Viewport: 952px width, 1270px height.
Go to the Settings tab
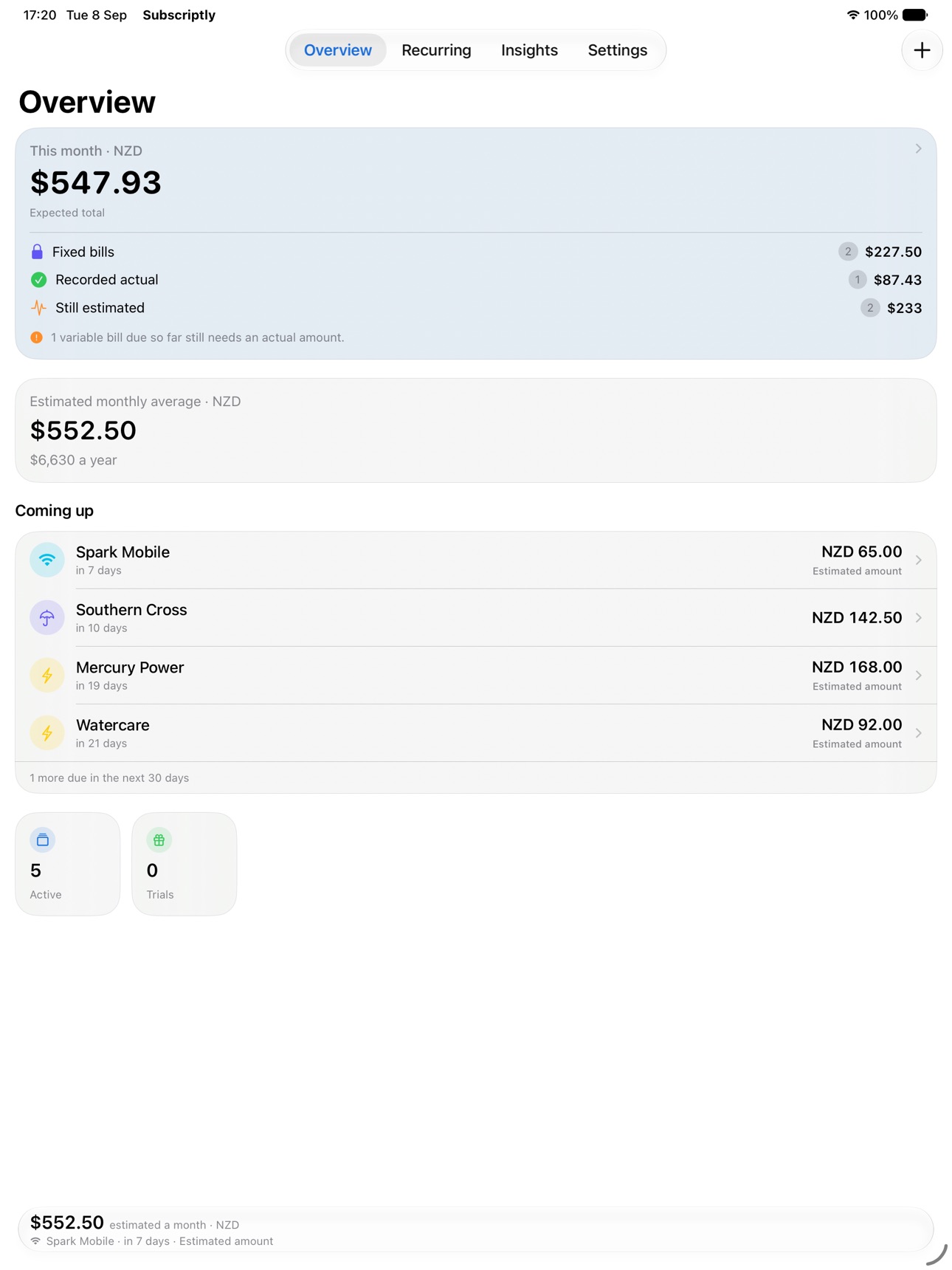(x=618, y=50)
